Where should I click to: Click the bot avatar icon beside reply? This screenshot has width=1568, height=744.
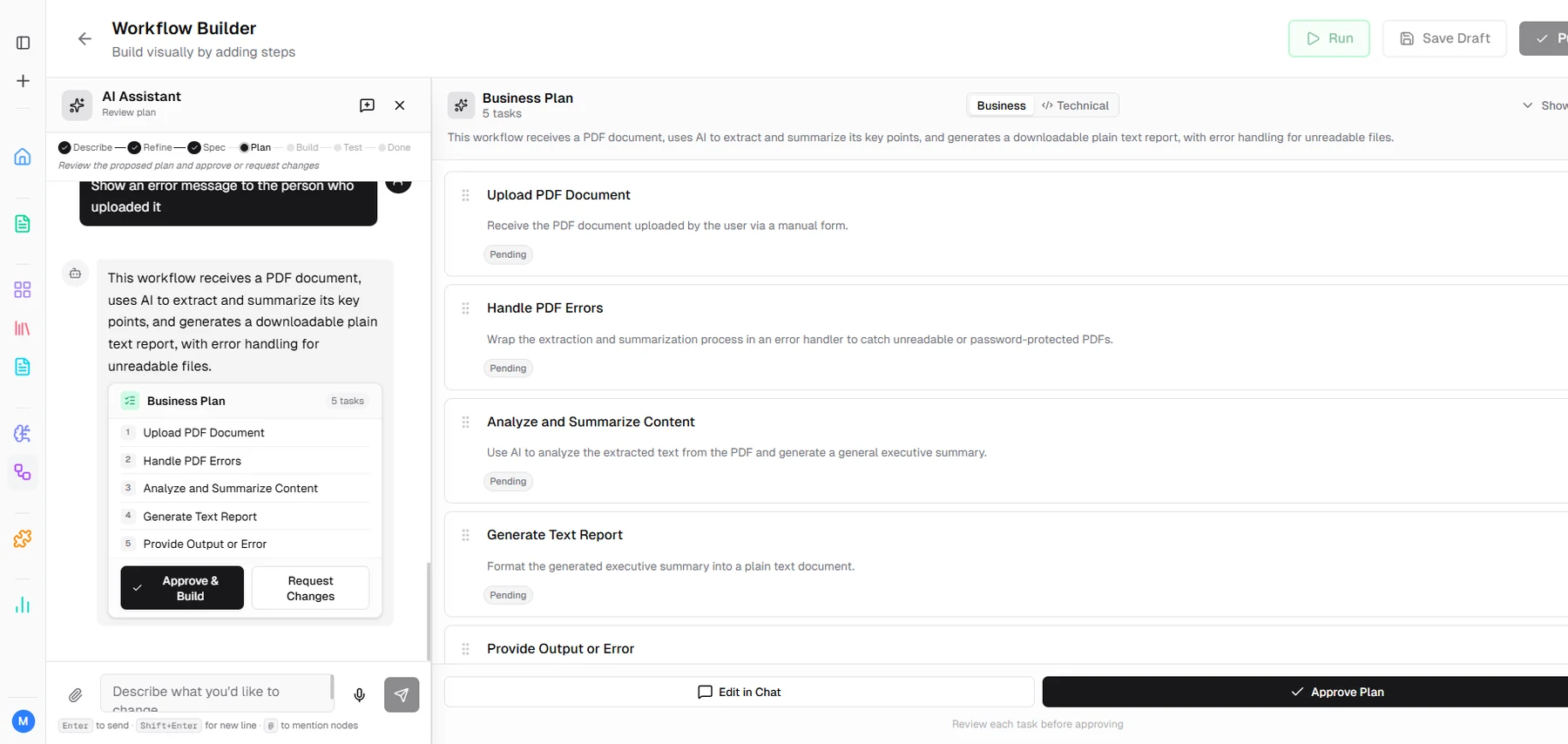click(x=76, y=274)
